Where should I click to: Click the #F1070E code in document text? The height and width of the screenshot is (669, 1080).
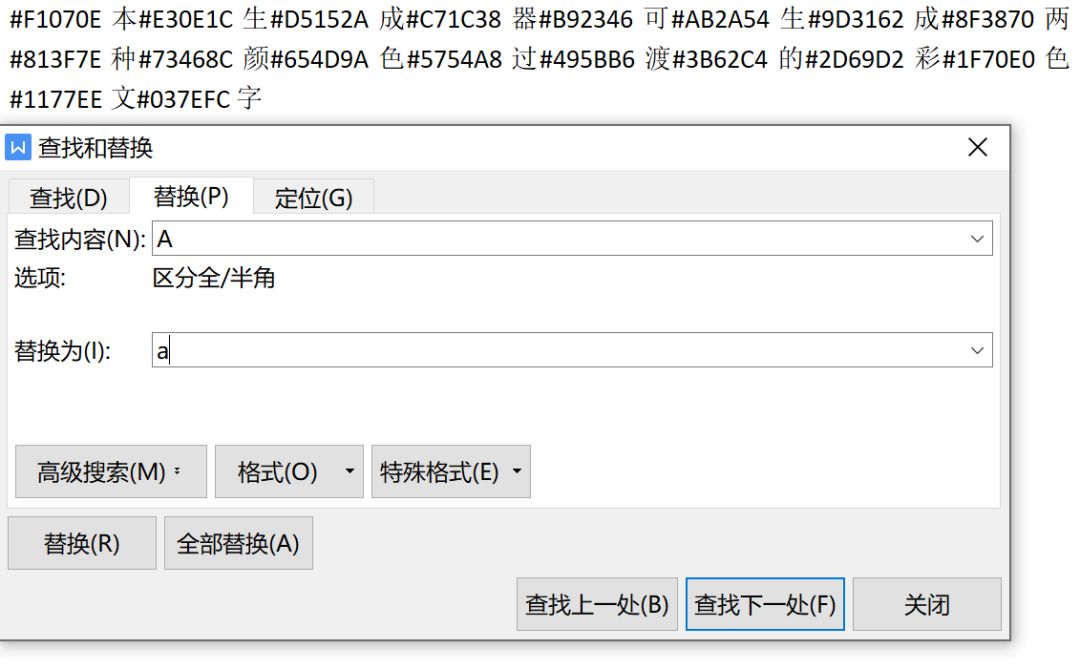53,21
